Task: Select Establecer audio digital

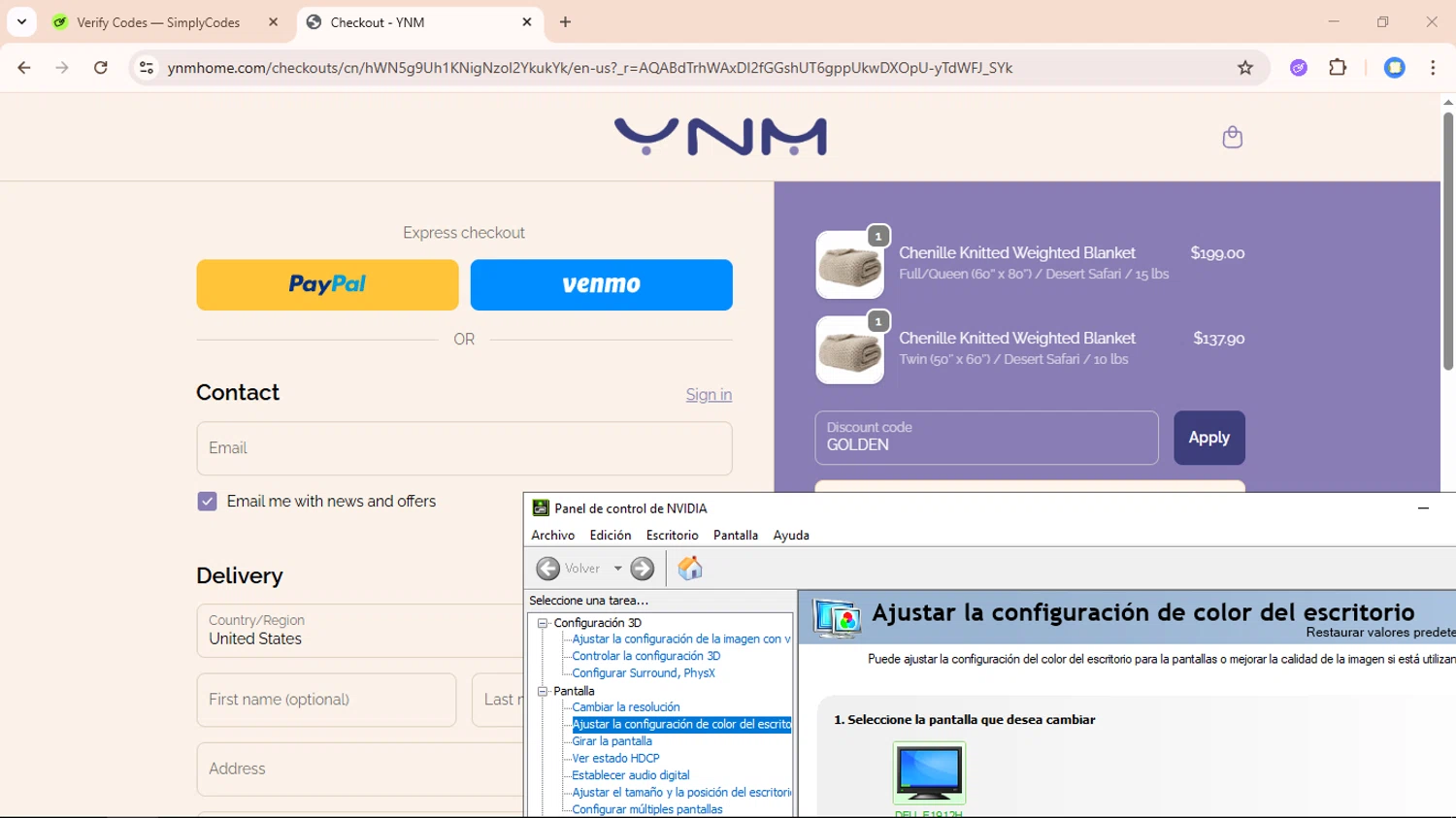Action: click(631, 775)
